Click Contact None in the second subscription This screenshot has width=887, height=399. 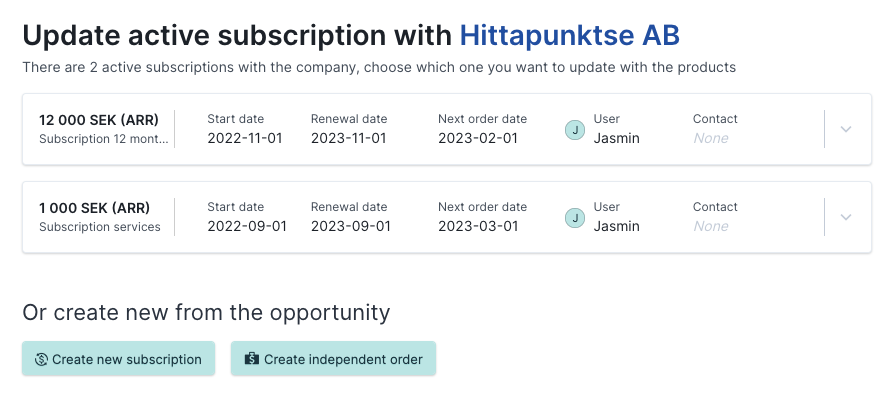tap(711, 226)
